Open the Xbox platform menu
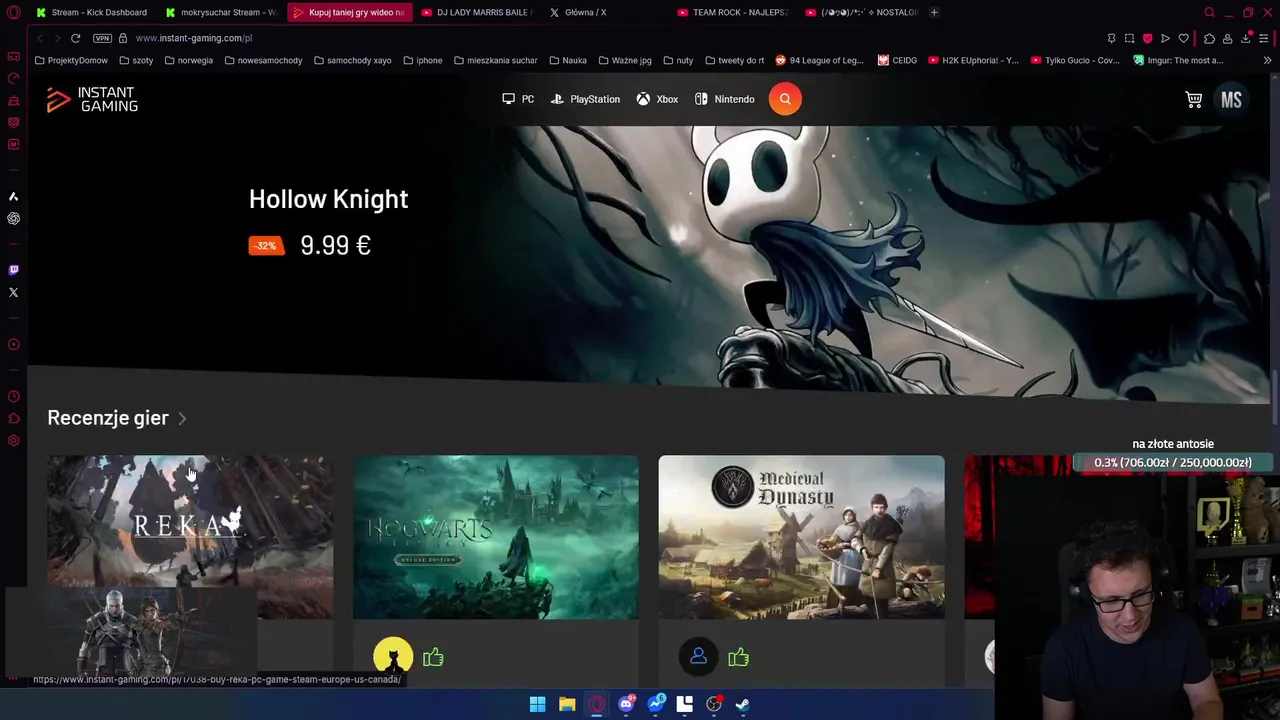 pos(657,99)
